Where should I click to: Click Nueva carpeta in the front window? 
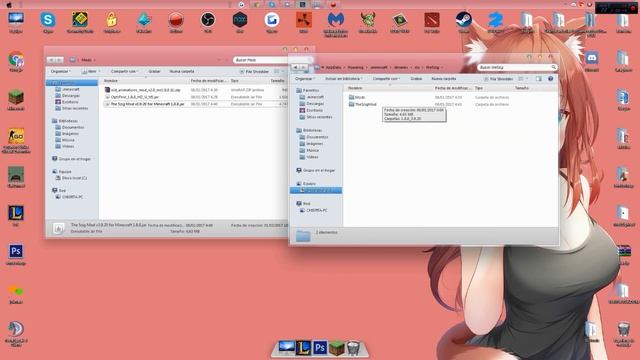444,78
